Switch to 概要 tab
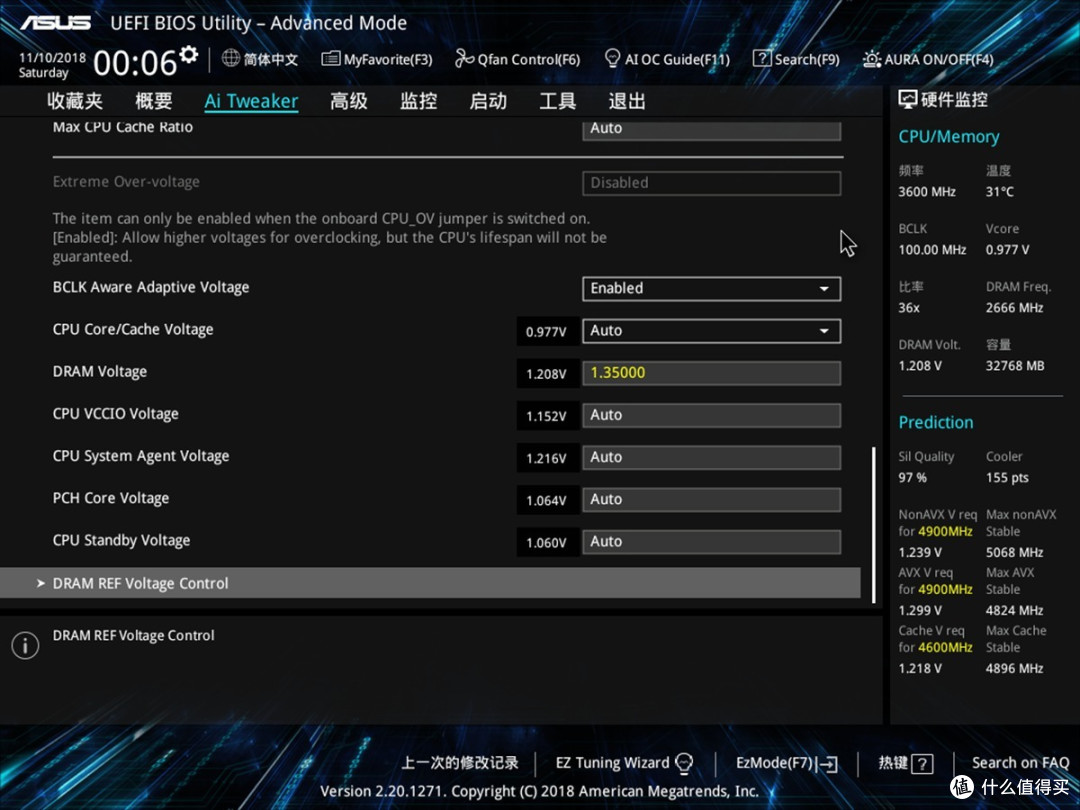The width and height of the screenshot is (1080, 810). (x=154, y=101)
